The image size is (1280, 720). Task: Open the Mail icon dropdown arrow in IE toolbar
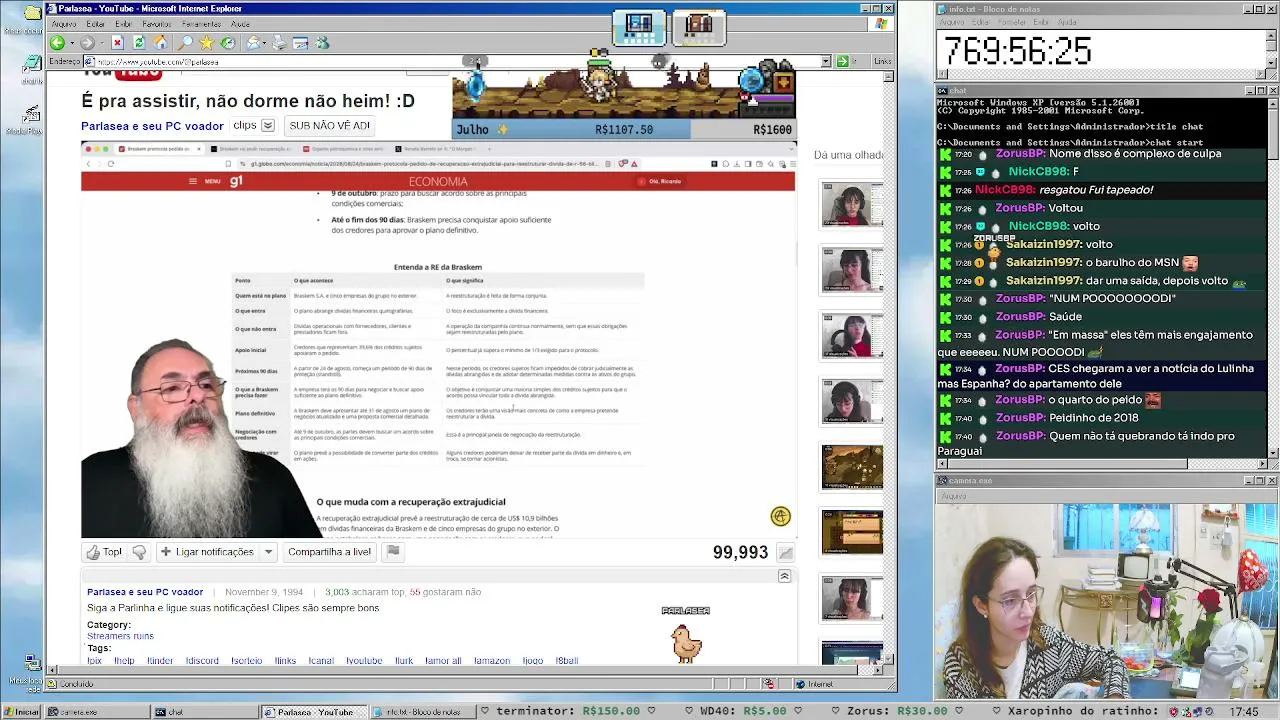265,43
